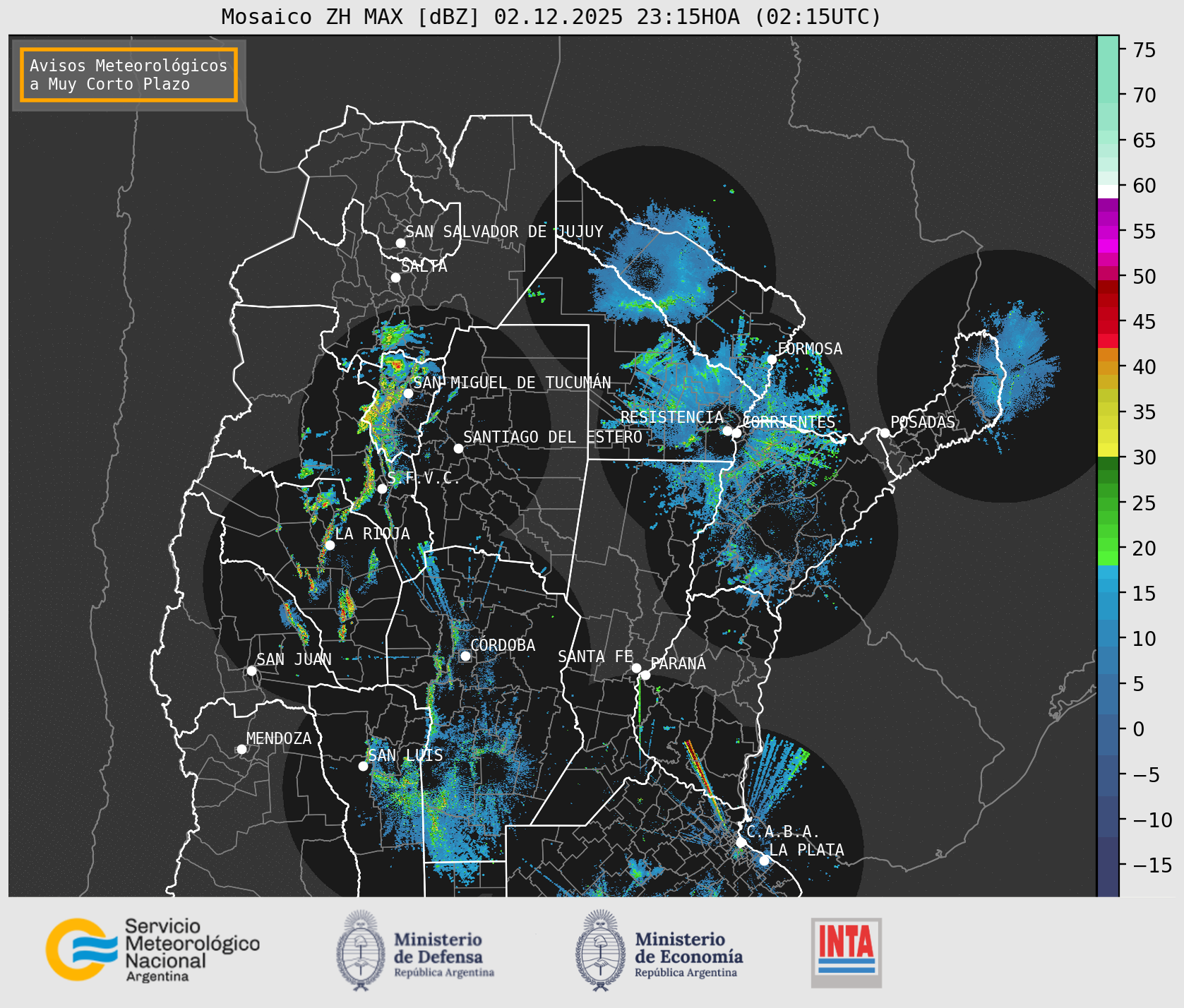Click the MENDOZA label text
The image size is (1184, 1008).
(279, 738)
